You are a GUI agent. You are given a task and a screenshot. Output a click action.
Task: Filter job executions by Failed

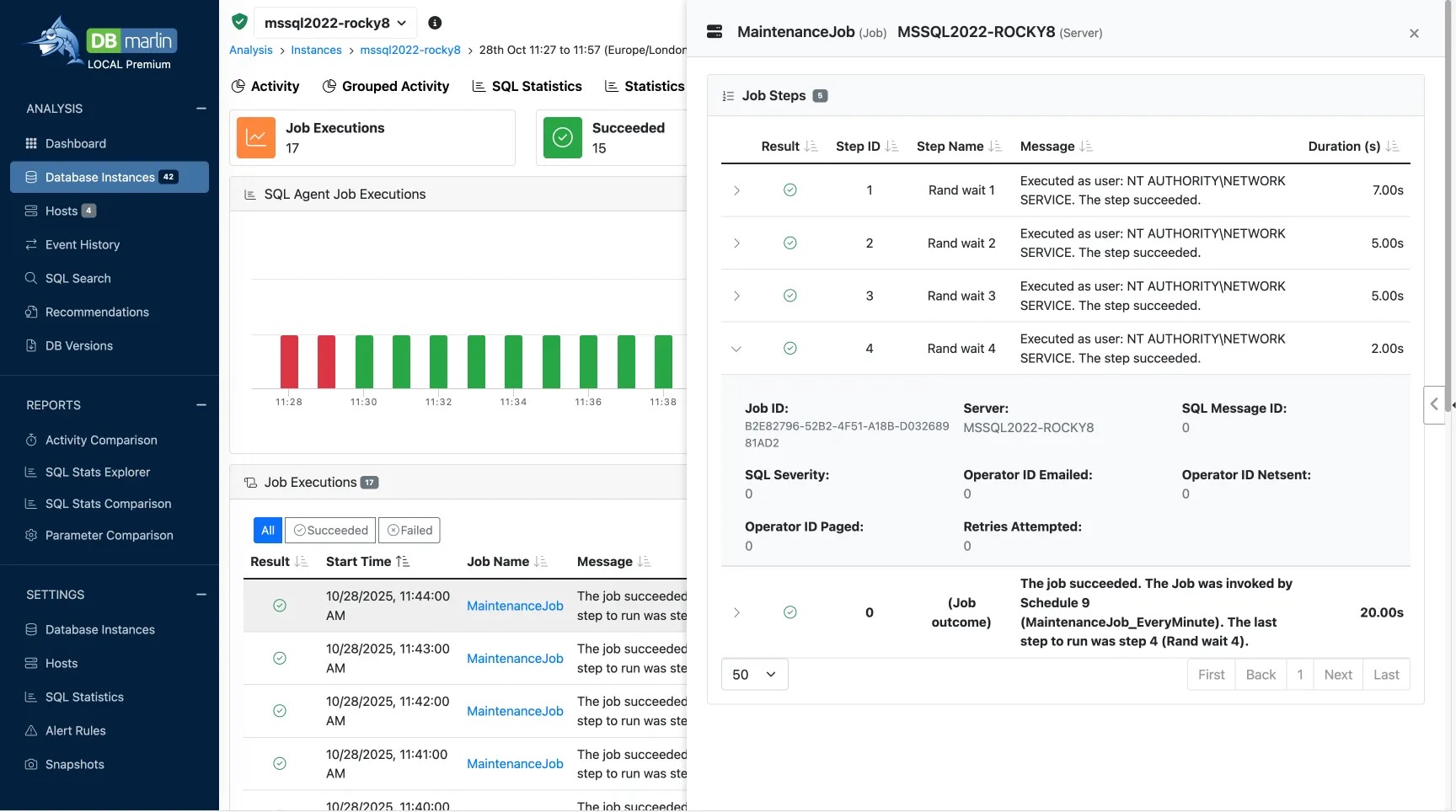point(409,530)
